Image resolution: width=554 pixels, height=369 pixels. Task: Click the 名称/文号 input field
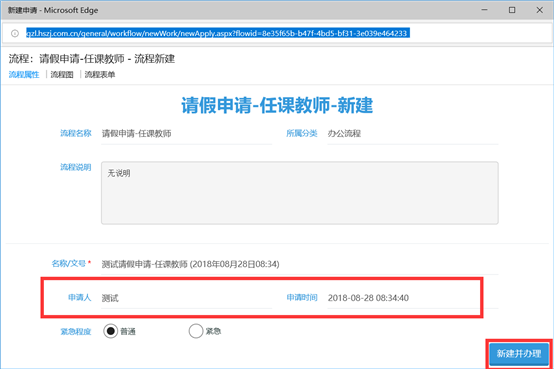[300, 264]
